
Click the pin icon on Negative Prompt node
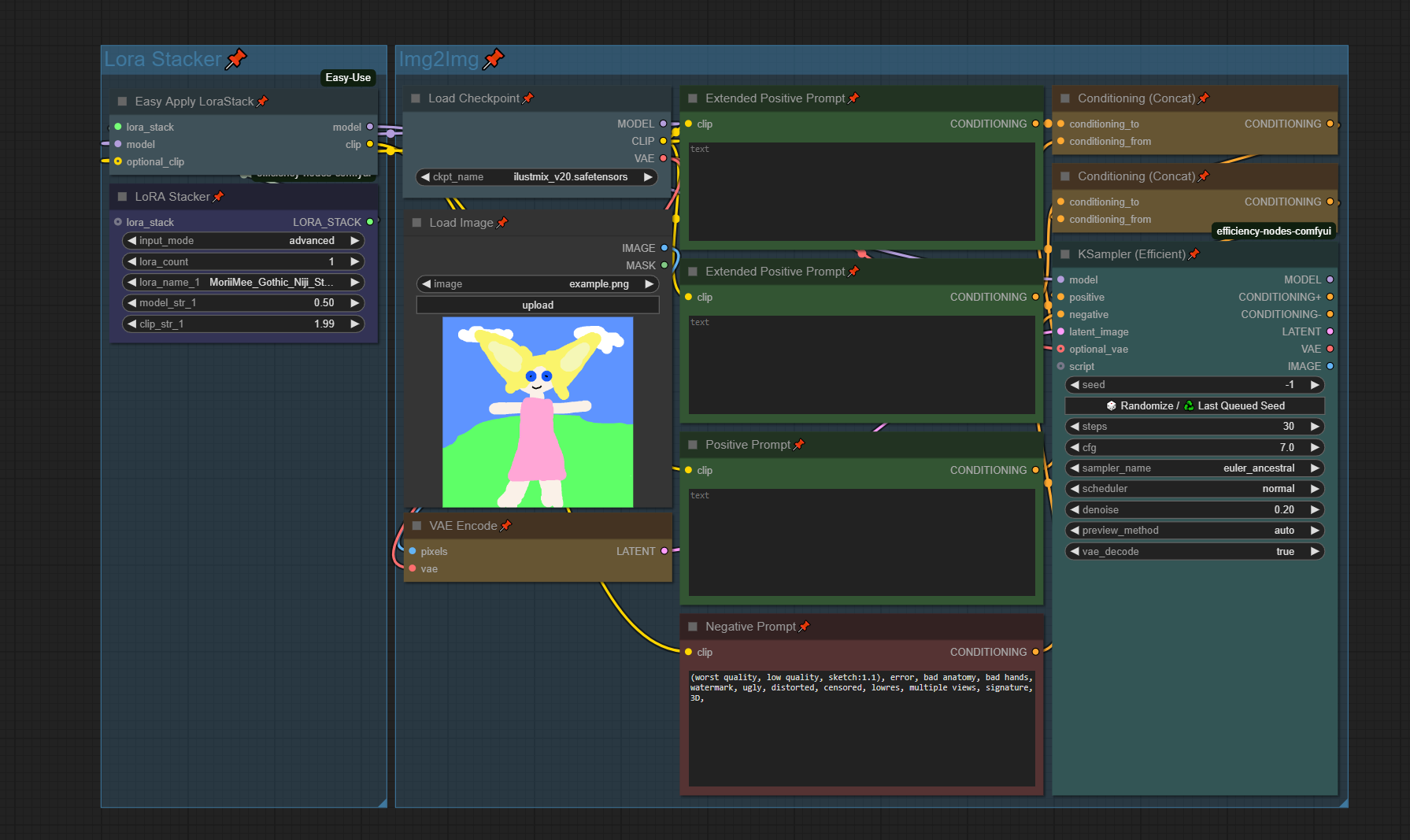pyautogui.click(x=804, y=627)
